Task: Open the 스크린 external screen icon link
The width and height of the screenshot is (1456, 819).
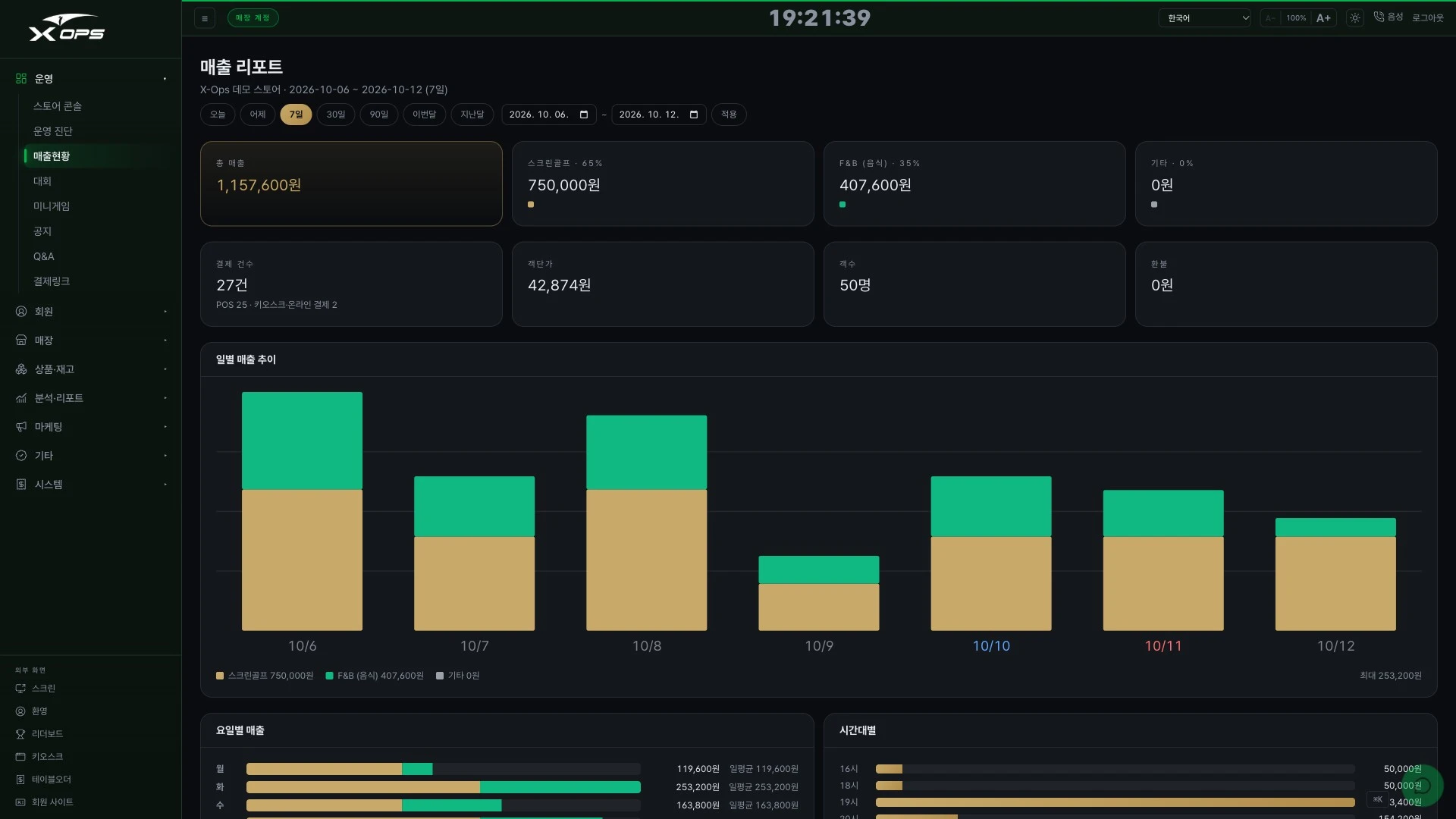Action: (20, 689)
